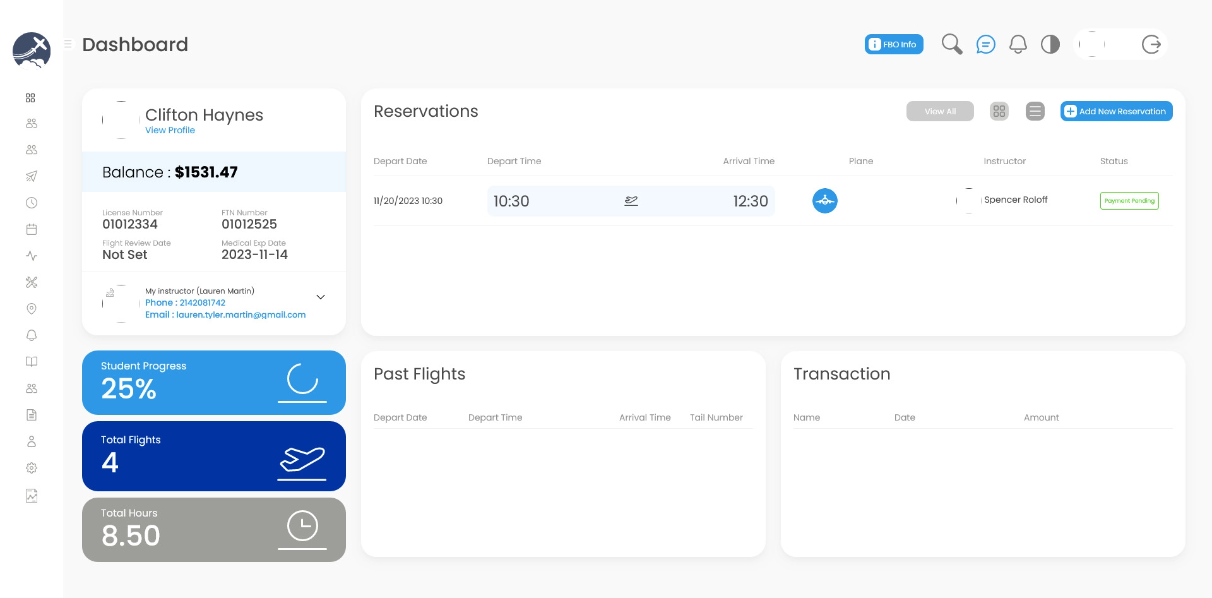Collapse the sidebar using the hamburger icon
Image resolution: width=1212 pixels, height=598 pixels.
[67, 44]
